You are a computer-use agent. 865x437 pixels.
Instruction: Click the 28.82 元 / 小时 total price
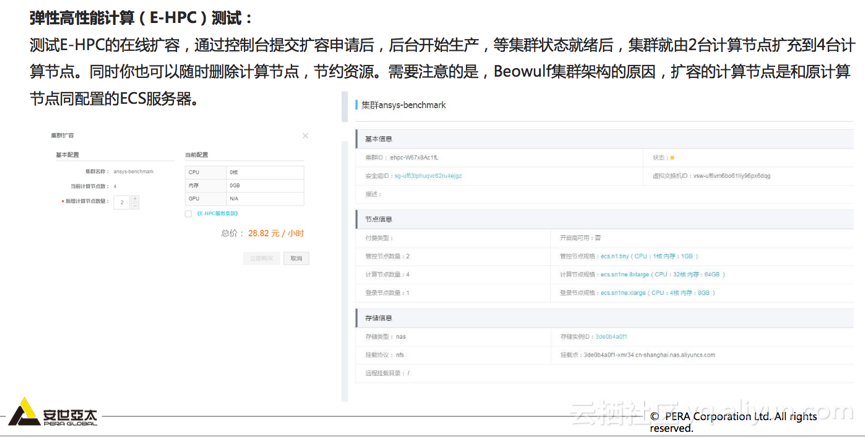click(276, 233)
